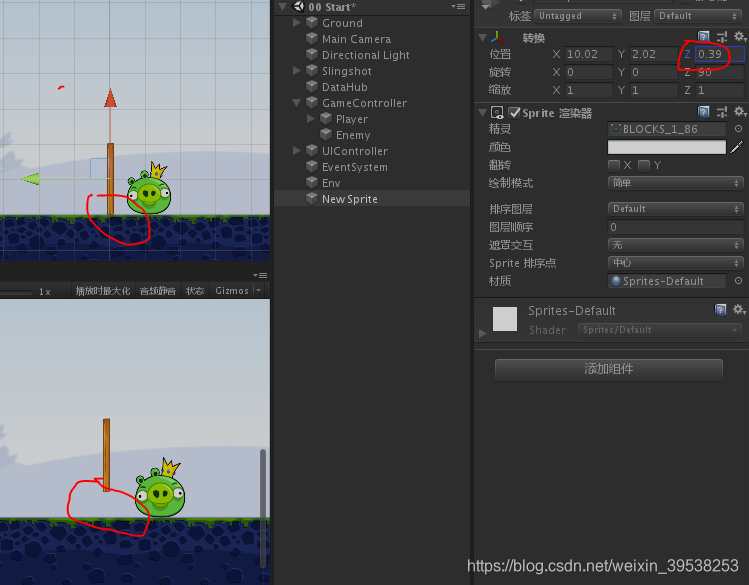Click the color eyedropper icon

(x=737, y=147)
